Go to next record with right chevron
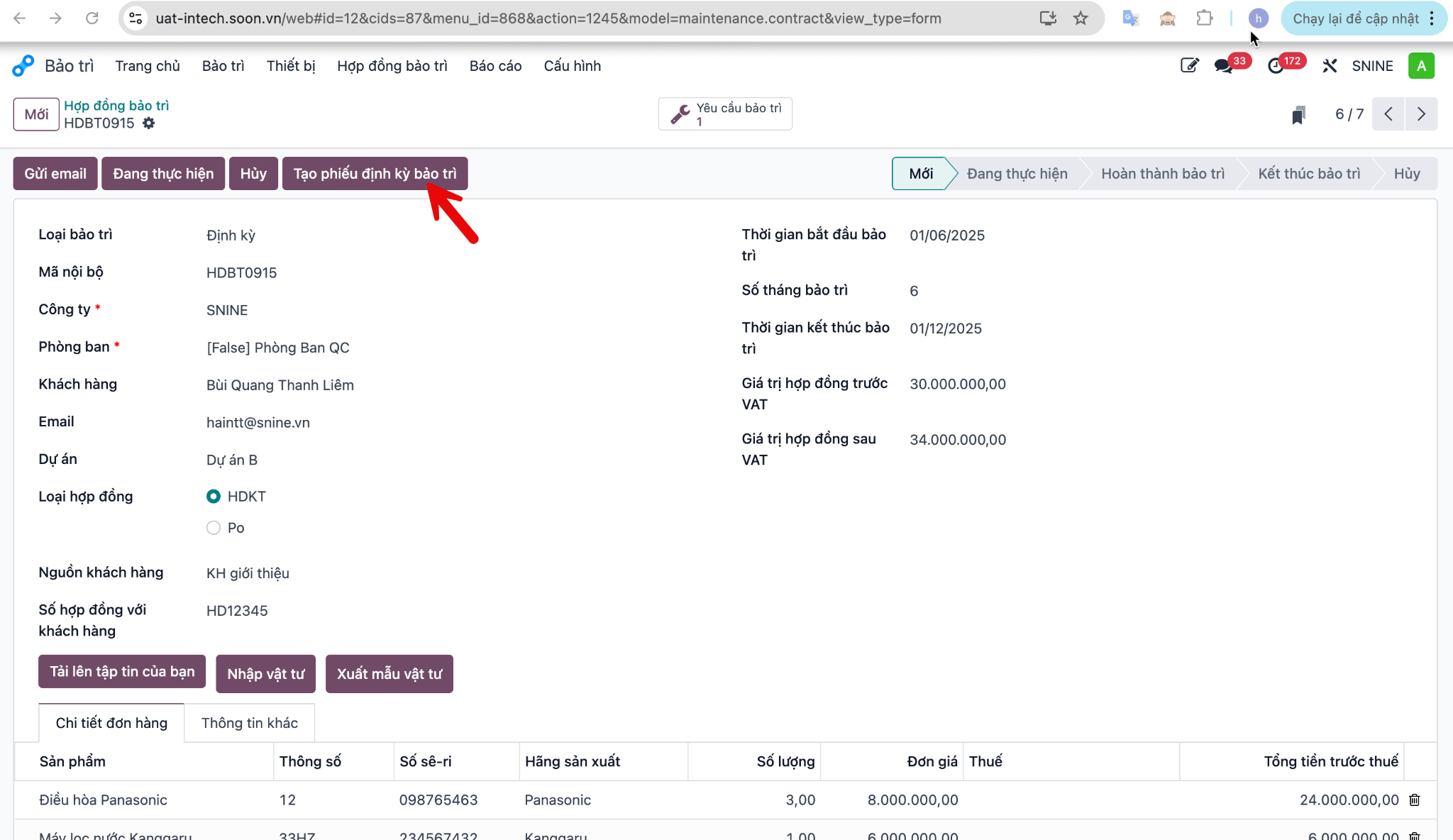1453x840 pixels. coord(1421,114)
